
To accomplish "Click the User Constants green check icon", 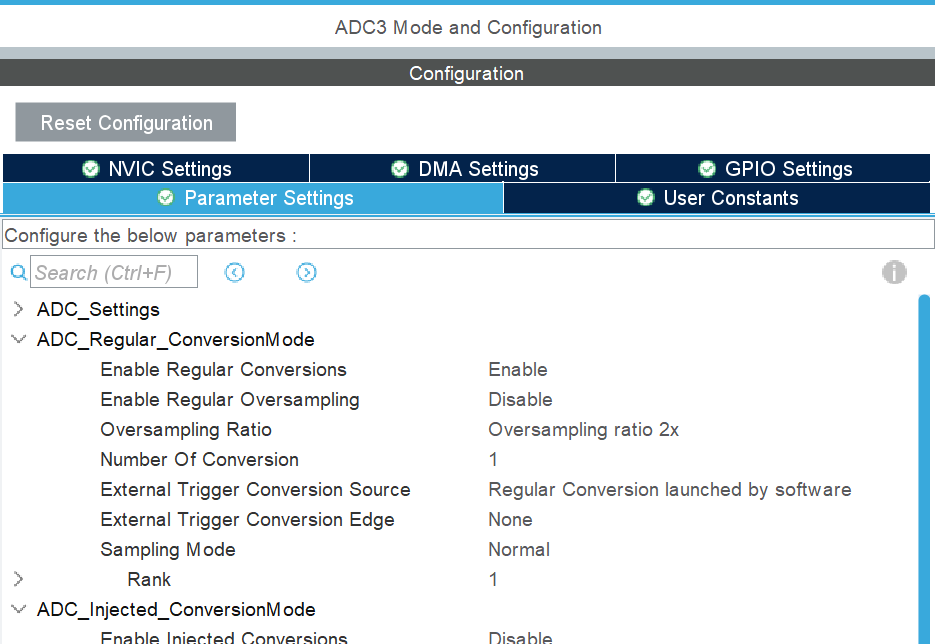I will coord(646,198).
